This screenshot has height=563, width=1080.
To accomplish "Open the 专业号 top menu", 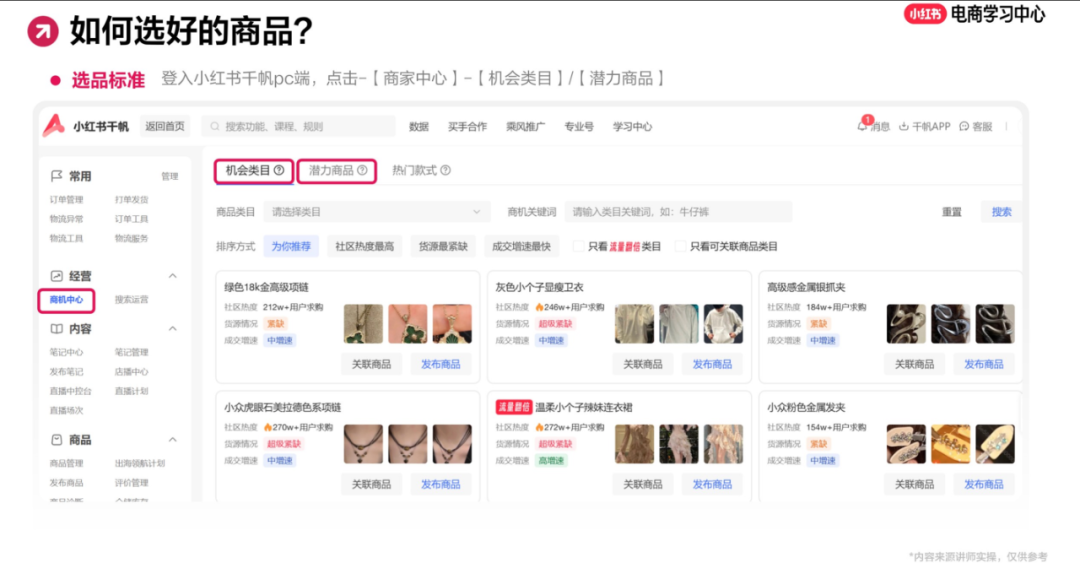I will coord(579,127).
